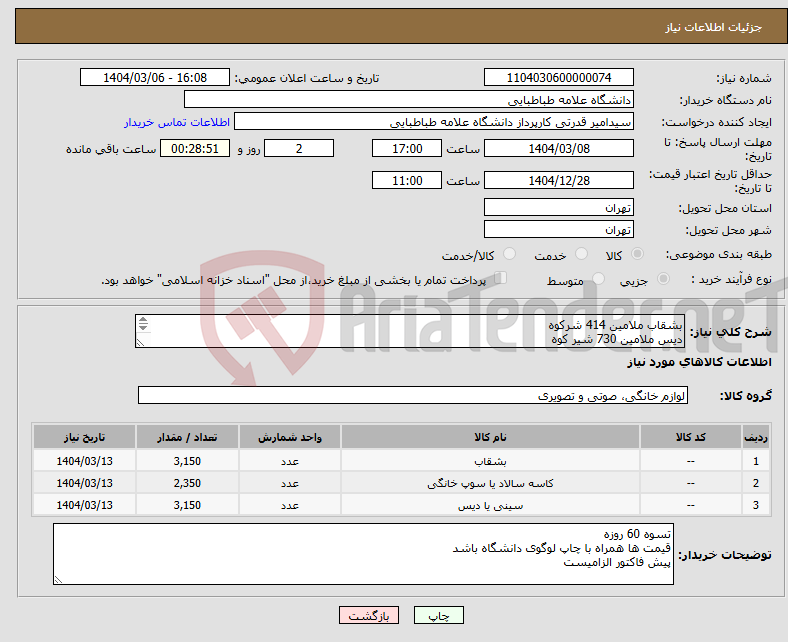The width and height of the screenshot is (788, 642).
Task: Click the چاپ (print) button
Action: click(438, 615)
